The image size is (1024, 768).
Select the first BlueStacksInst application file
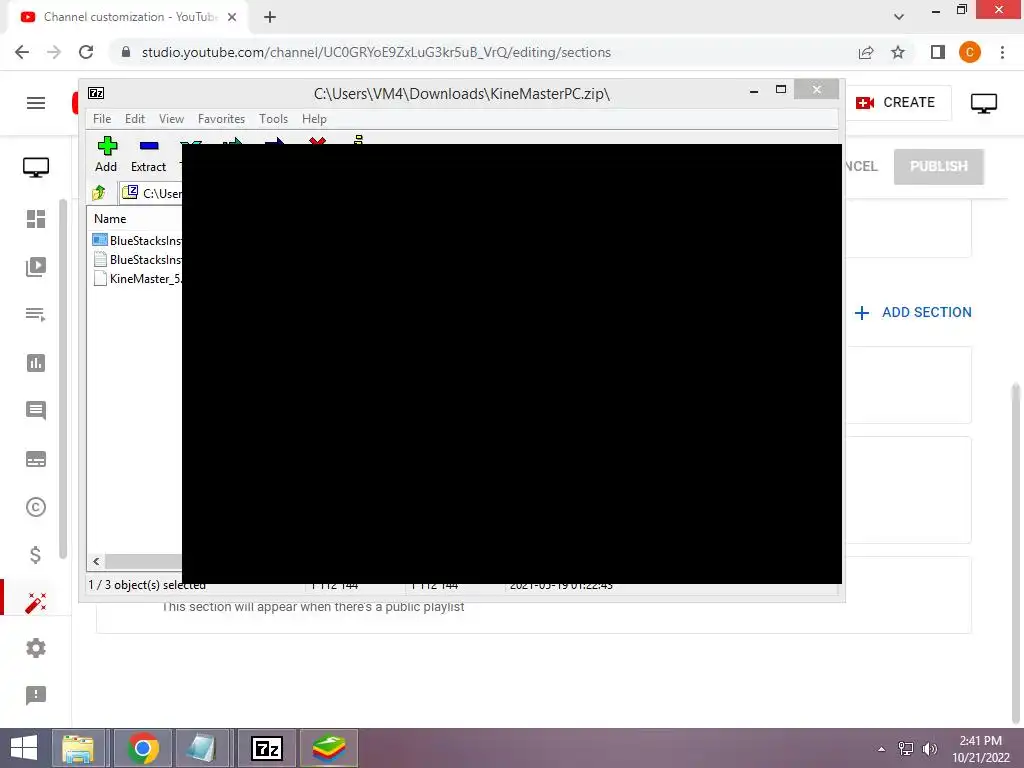pyautogui.click(x=136, y=240)
